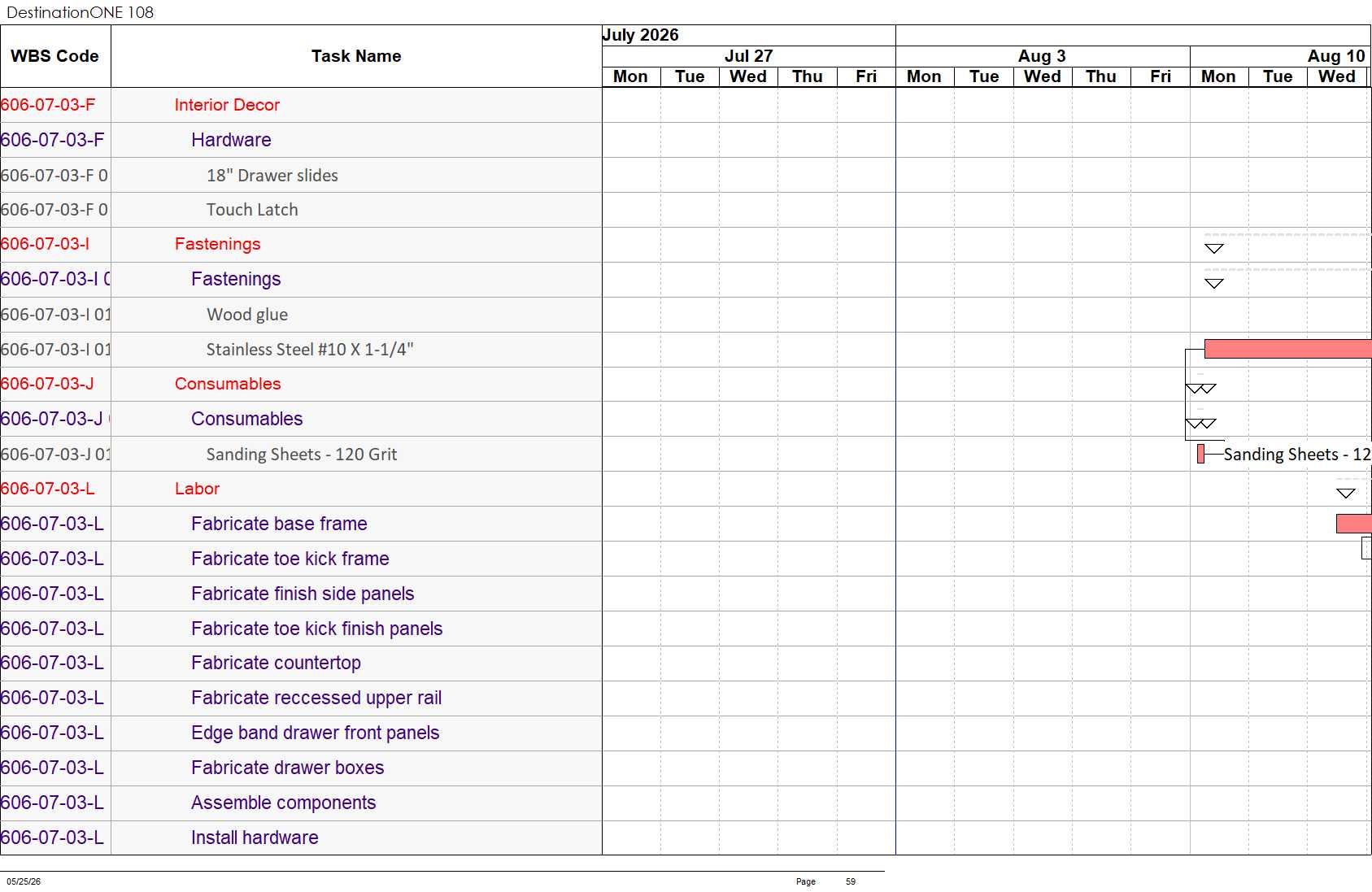Click the Wood glue task row
This screenshot has width=1372, height=892.
tap(301, 315)
